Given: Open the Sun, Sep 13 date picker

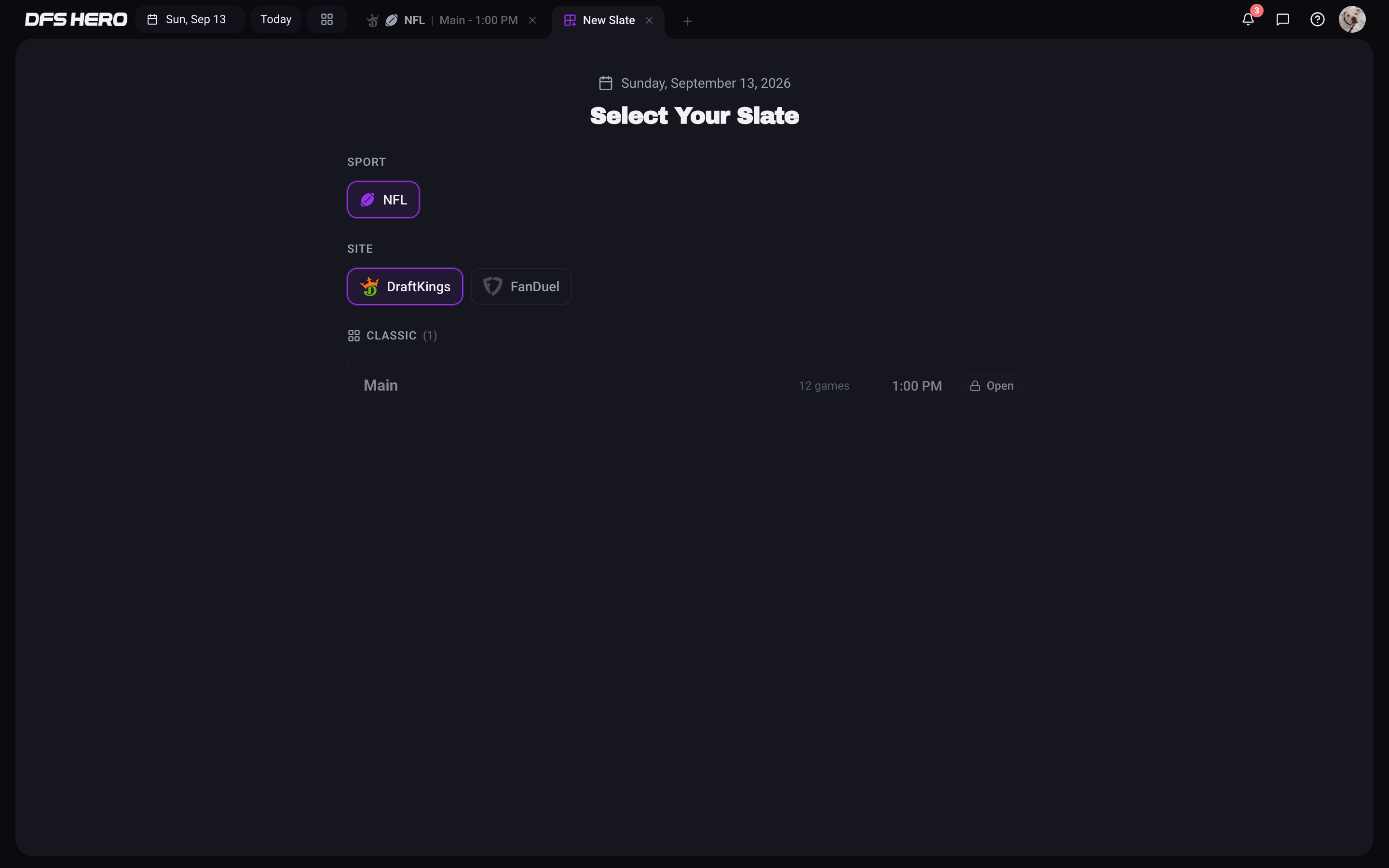Looking at the screenshot, I should pyautogui.click(x=190, y=19).
